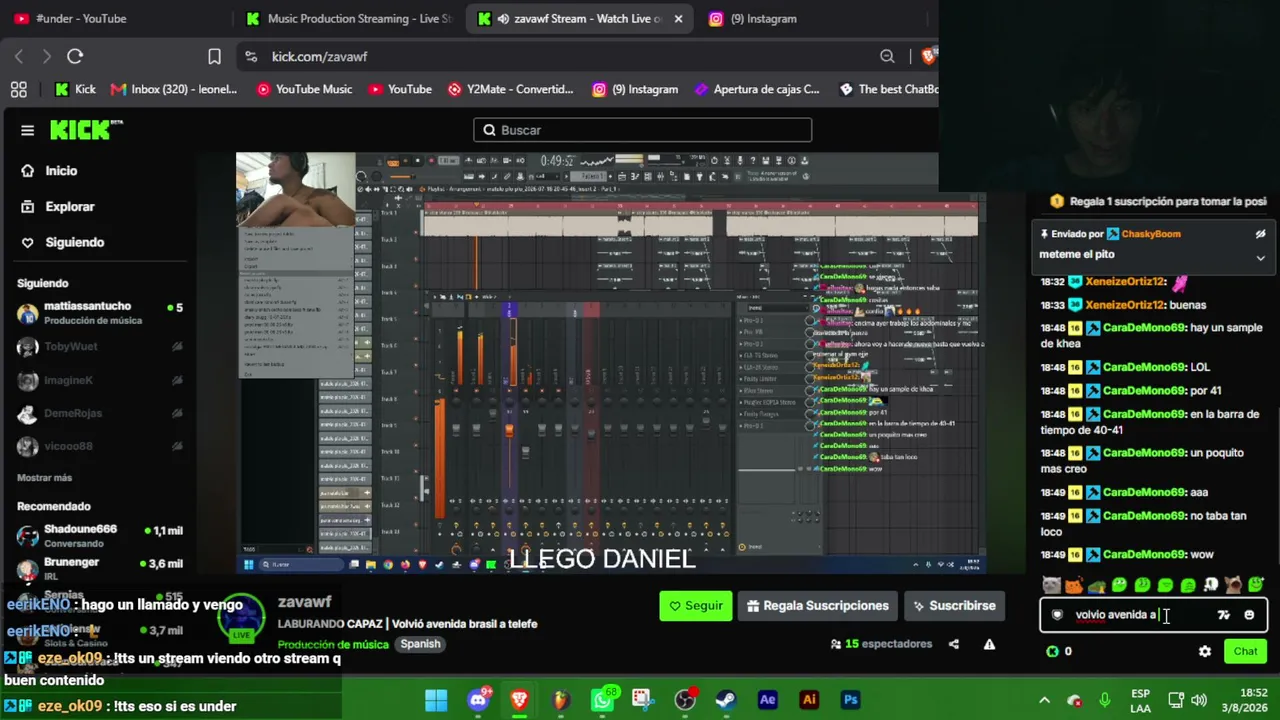Expand the pinned message chevron
Screen dimensions: 1280x720
click(x=1260, y=258)
